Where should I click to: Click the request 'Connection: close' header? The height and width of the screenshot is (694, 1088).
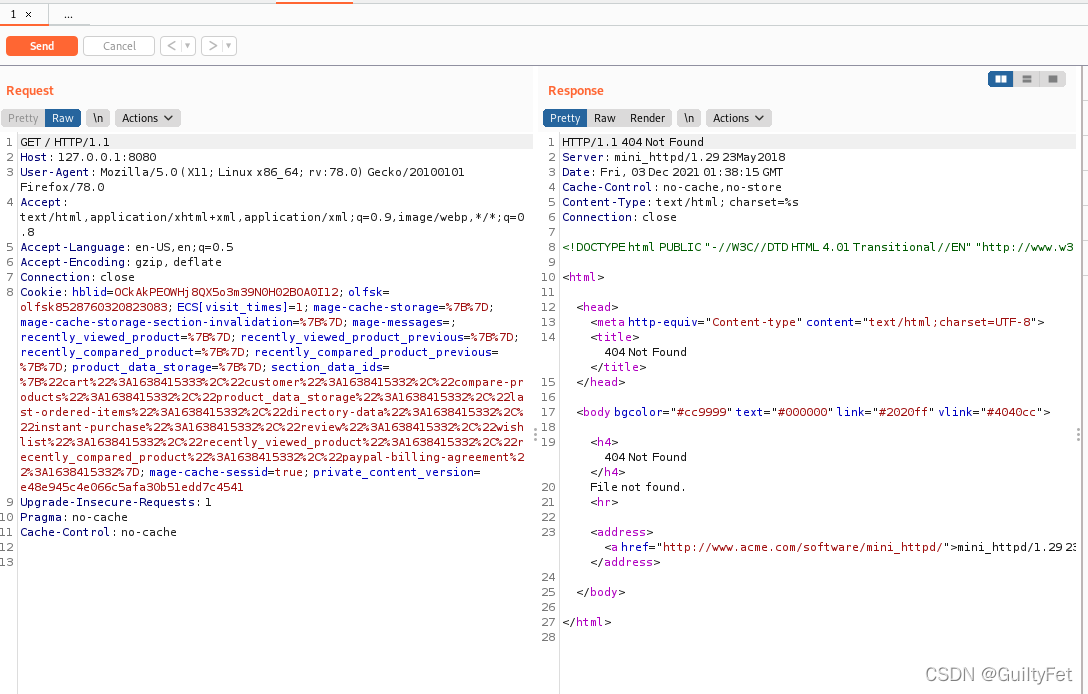click(77, 278)
